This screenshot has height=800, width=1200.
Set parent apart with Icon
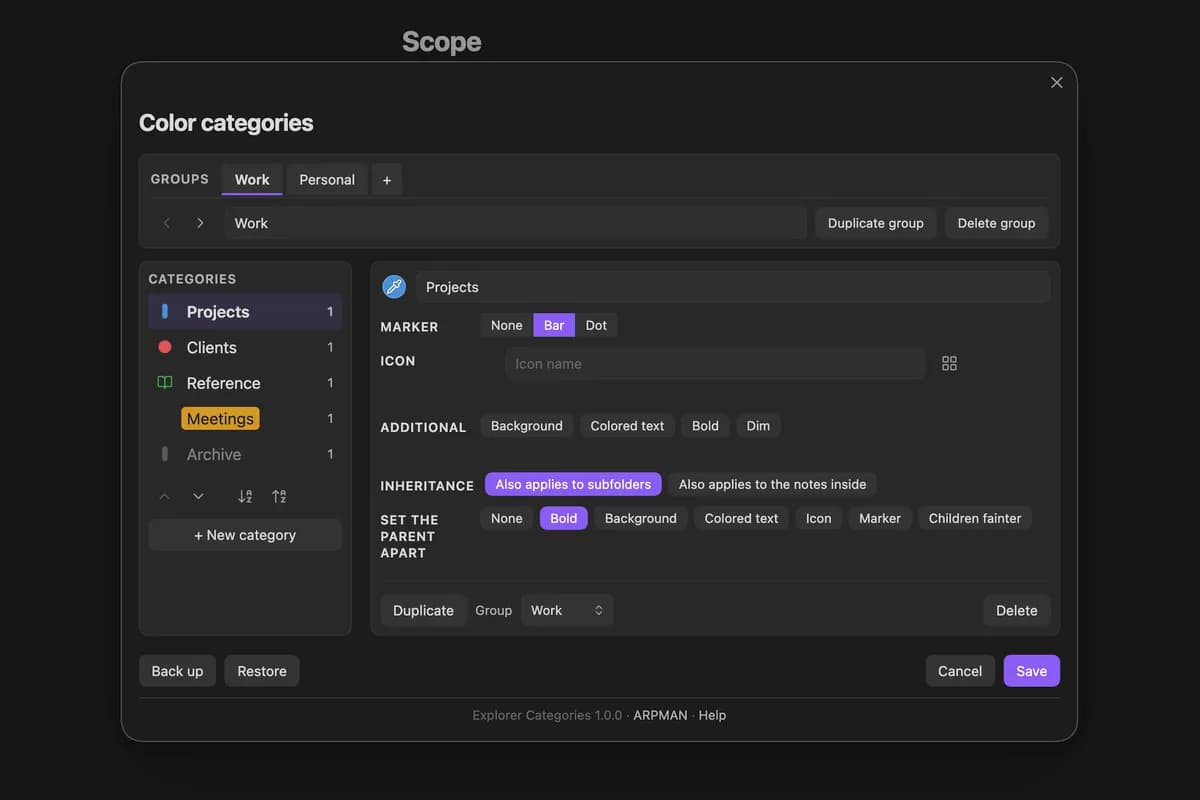click(819, 518)
